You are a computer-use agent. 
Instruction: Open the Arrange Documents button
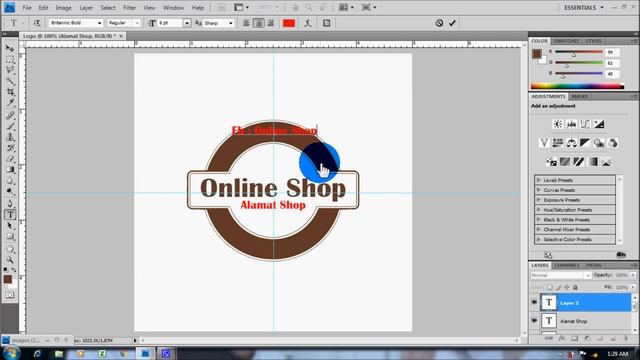pos(346,7)
